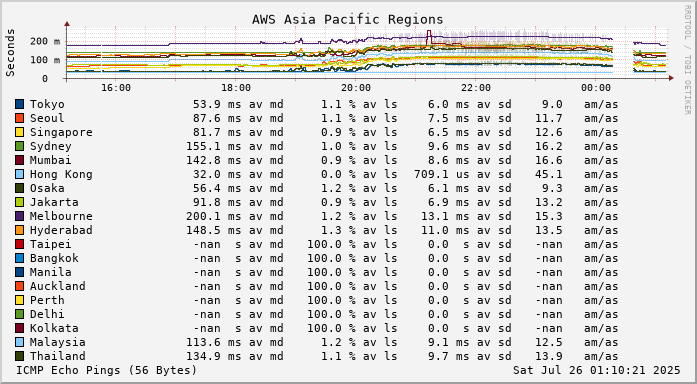Click the Manila legend color swatch
The image size is (697, 384).
point(20,272)
